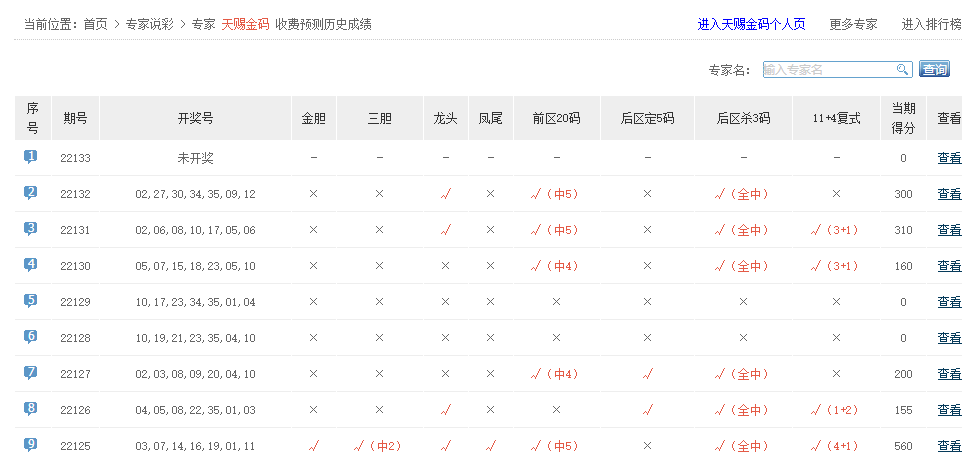Click 查看 for issue 22132

pyautogui.click(x=948, y=194)
